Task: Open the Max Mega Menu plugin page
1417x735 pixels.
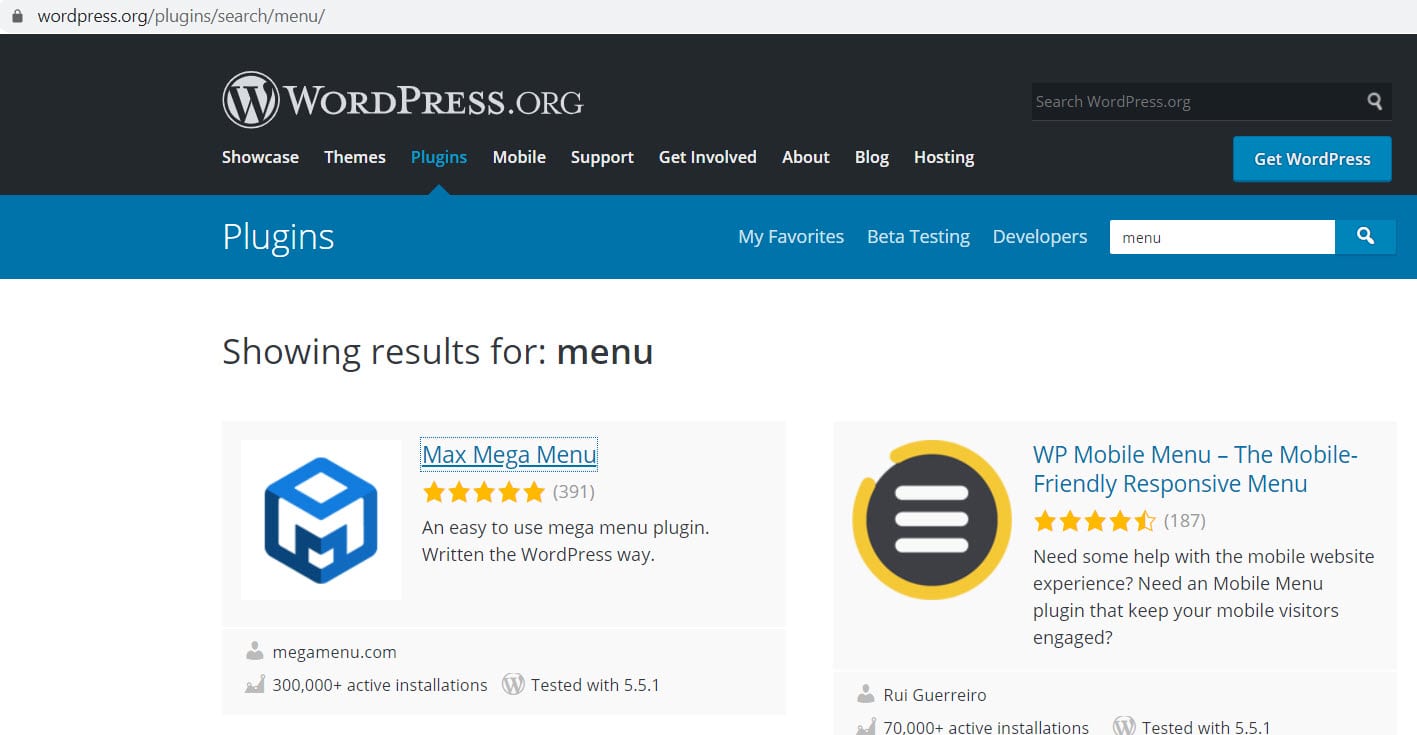Action: [x=509, y=454]
